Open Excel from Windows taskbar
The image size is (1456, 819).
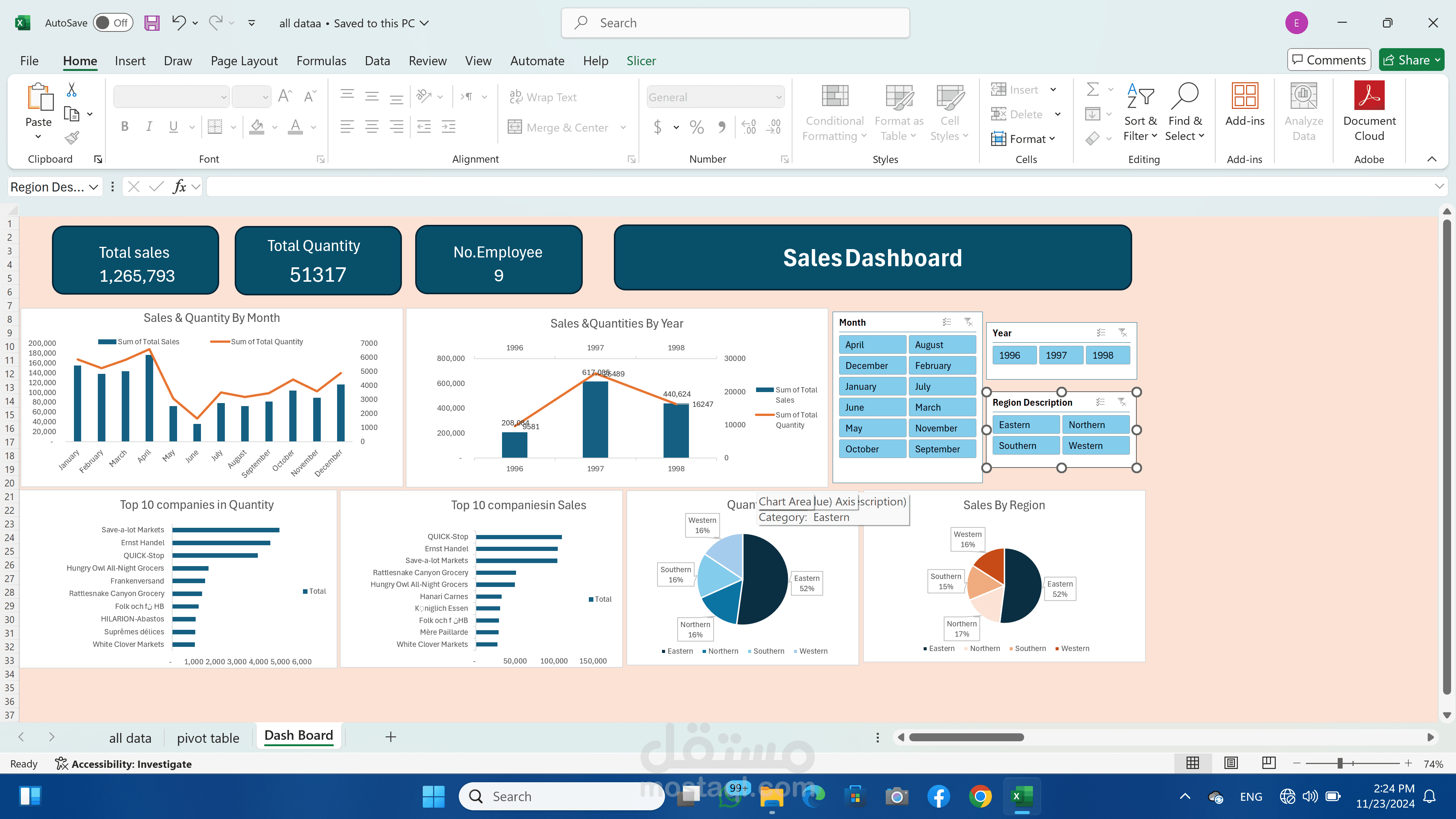pos(1021,796)
